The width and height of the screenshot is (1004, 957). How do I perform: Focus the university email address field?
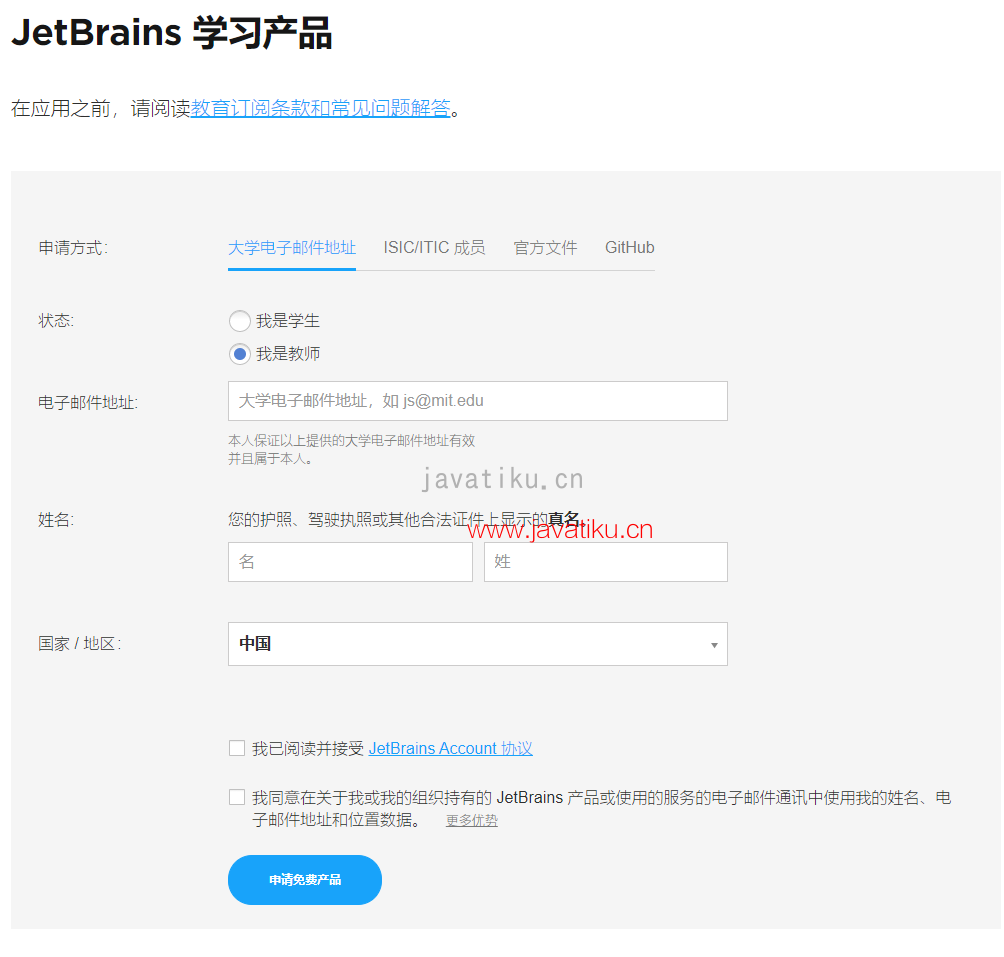tap(478, 401)
